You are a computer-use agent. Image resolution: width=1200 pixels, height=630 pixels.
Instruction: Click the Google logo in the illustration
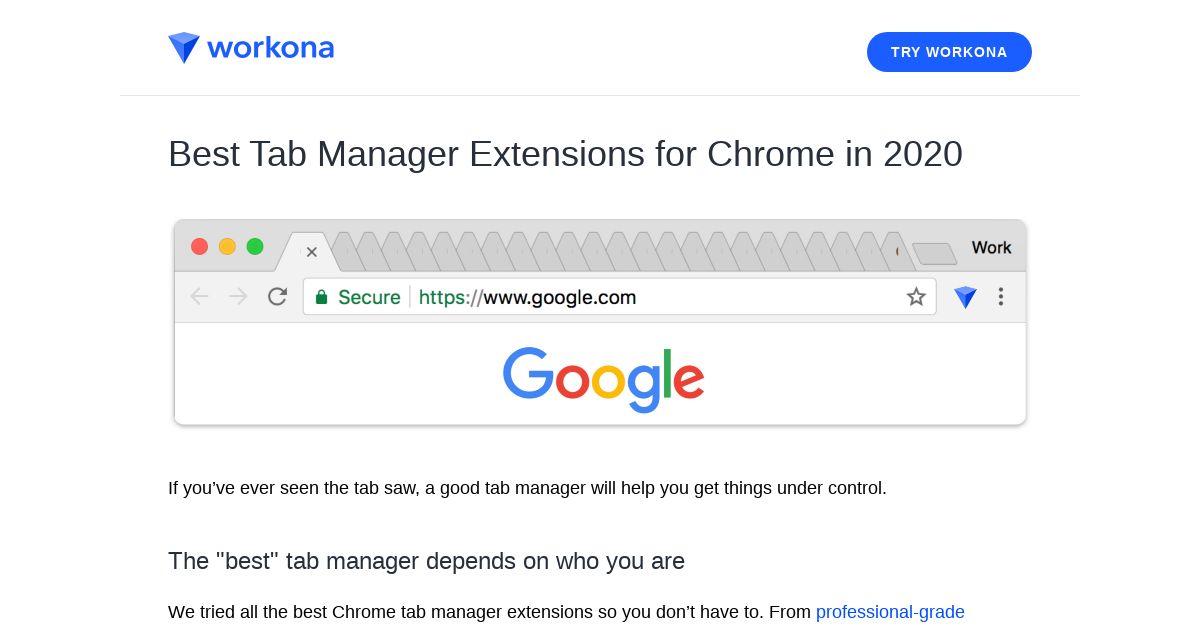point(603,379)
